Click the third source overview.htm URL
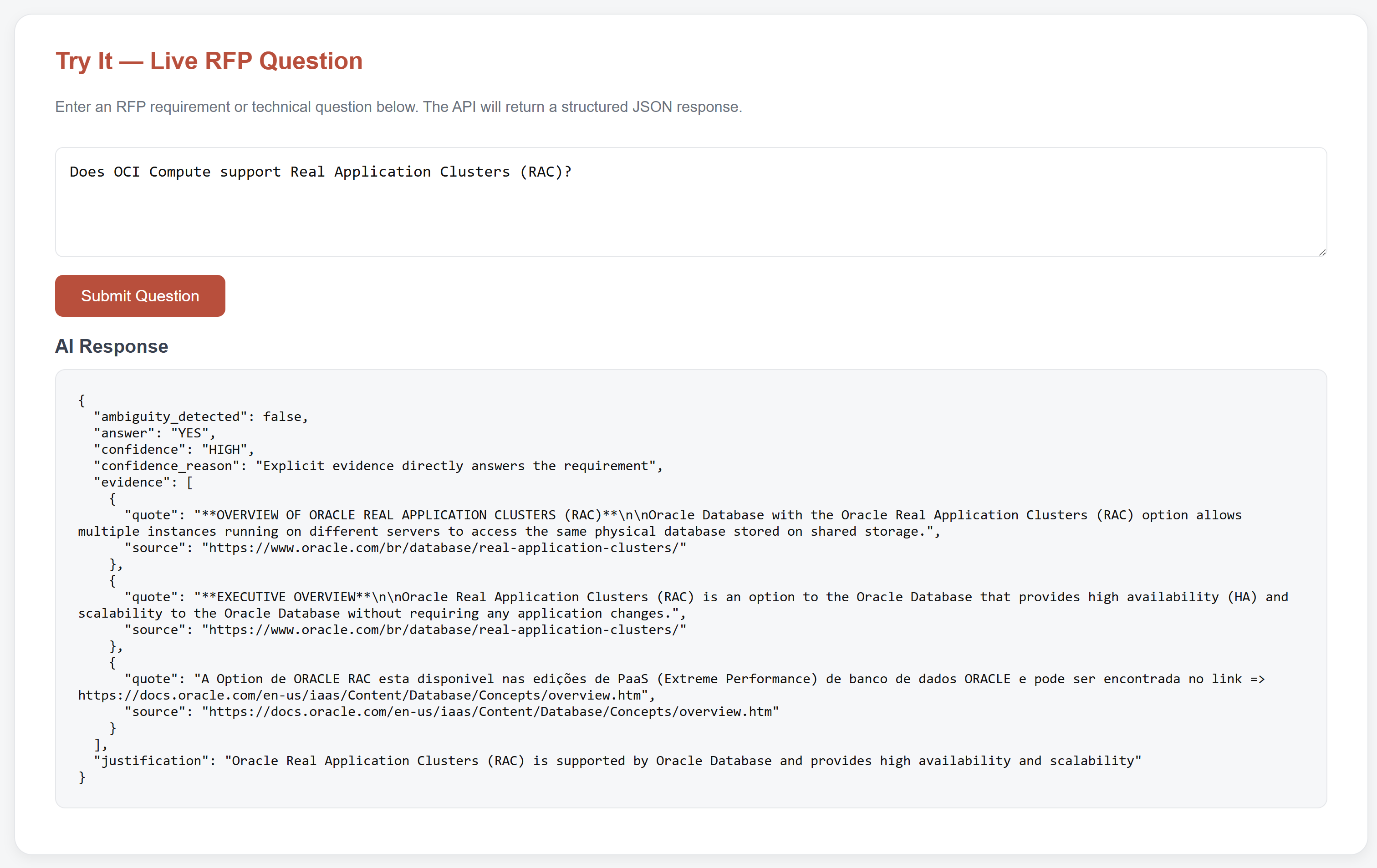Image resolution: width=1377 pixels, height=868 pixels. (490, 711)
